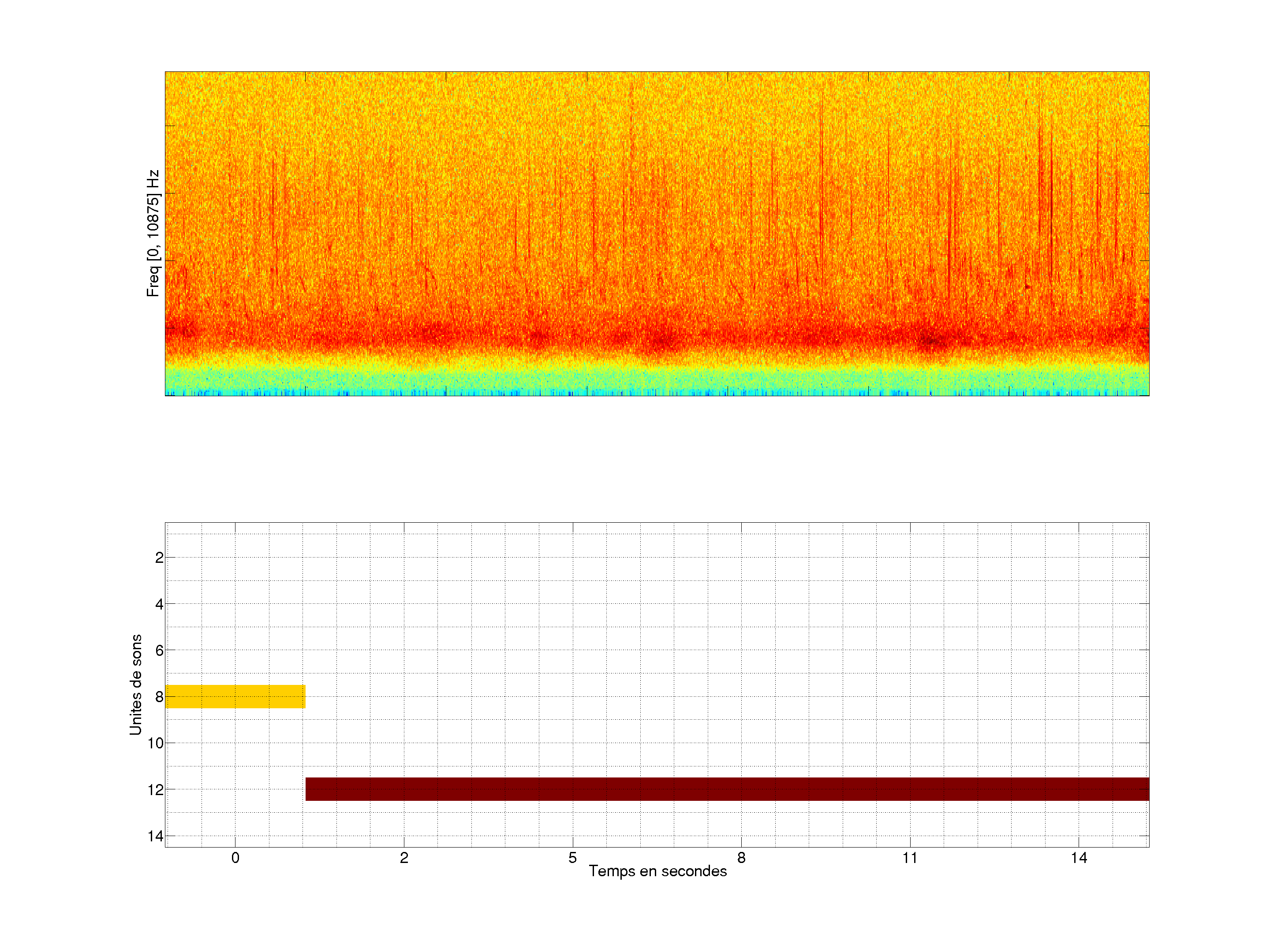Click y-axis tick label 10
The height and width of the screenshot is (952, 1270).
pyautogui.click(x=156, y=743)
